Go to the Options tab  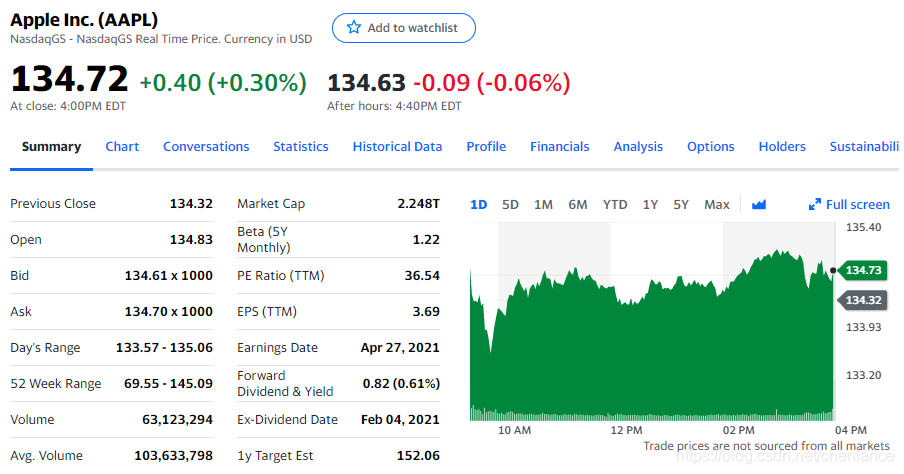710,146
